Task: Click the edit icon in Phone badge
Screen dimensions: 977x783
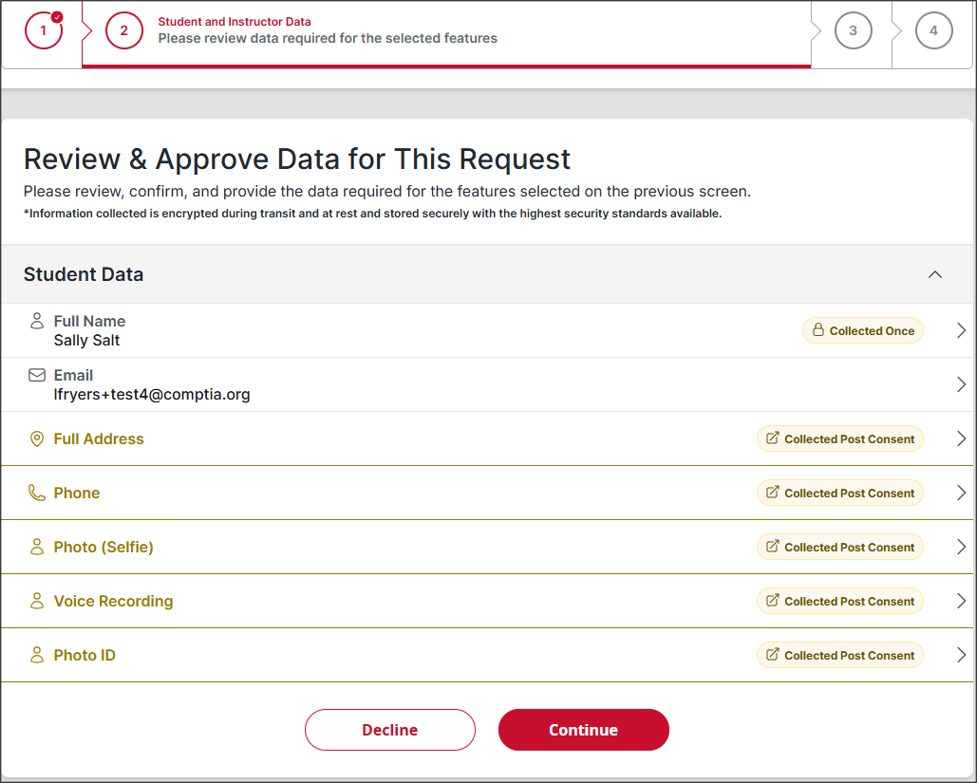Action: pyautogui.click(x=773, y=492)
